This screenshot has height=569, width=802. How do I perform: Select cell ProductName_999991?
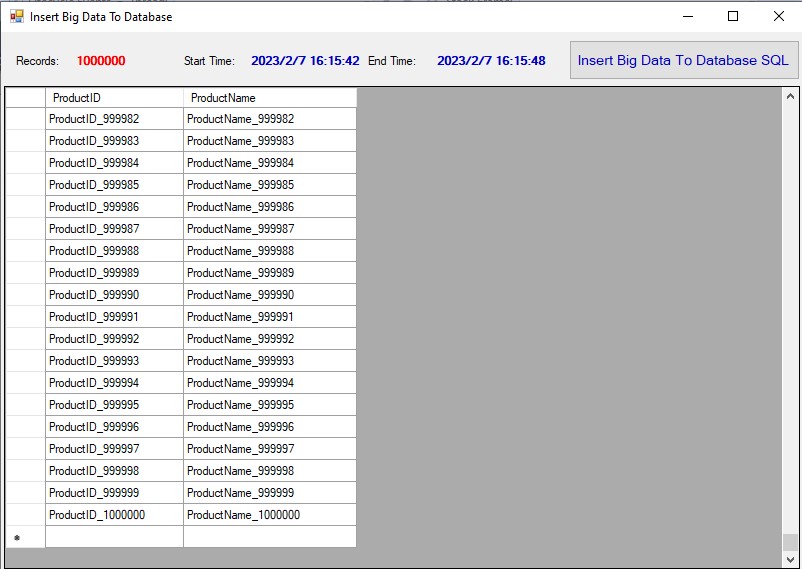[x=270, y=317]
